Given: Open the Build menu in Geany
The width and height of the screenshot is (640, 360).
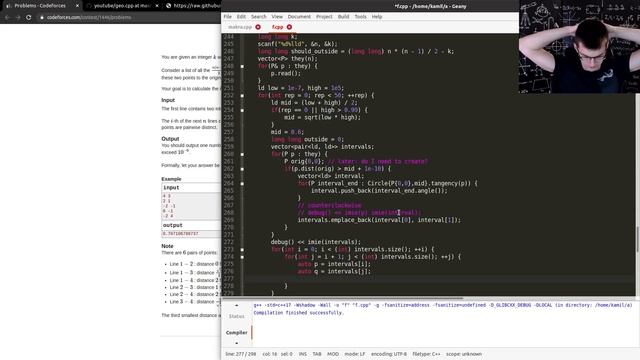Looking at the screenshot, I should click(343, 17).
